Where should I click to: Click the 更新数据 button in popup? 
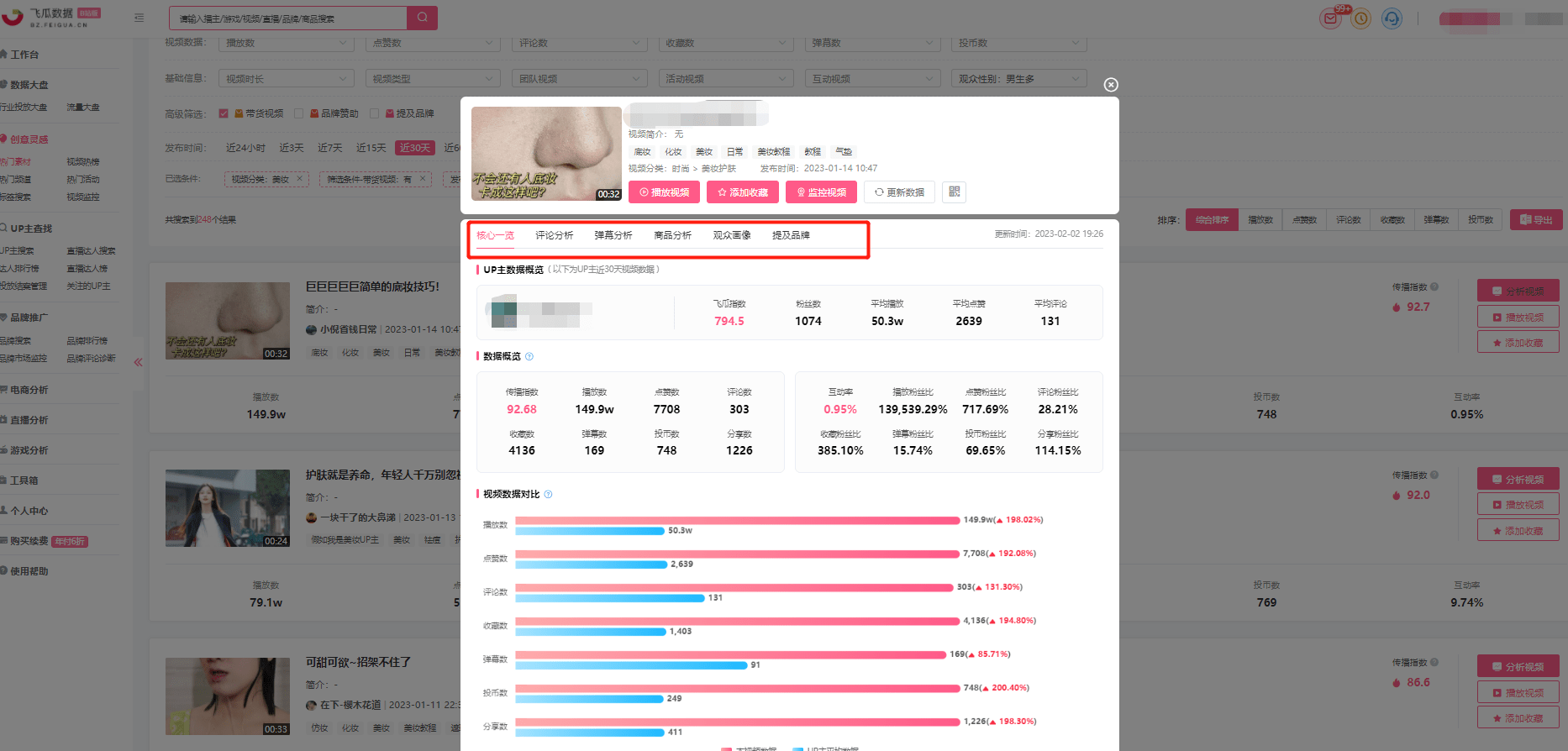click(x=899, y=192)
